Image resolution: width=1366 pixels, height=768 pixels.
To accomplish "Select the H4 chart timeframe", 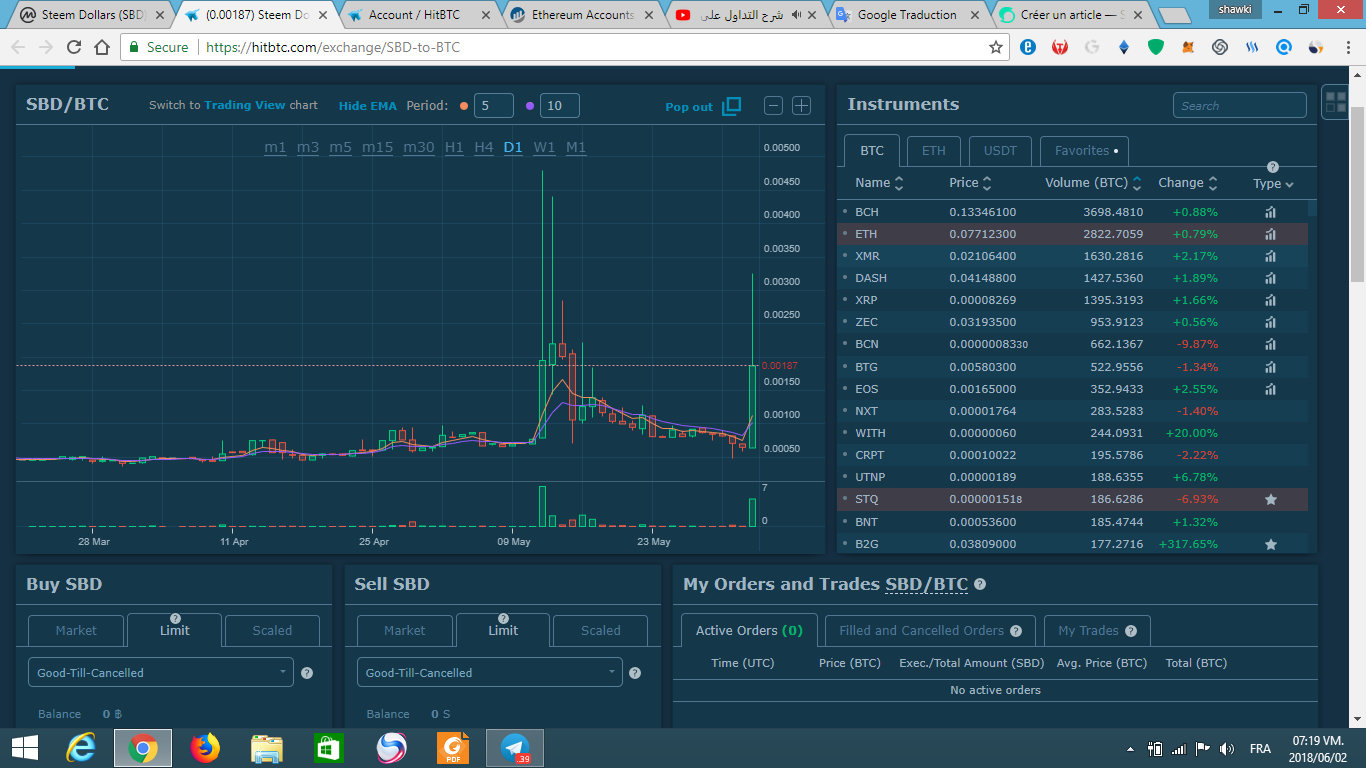I will pyautogui.click(x=484, y=147).
